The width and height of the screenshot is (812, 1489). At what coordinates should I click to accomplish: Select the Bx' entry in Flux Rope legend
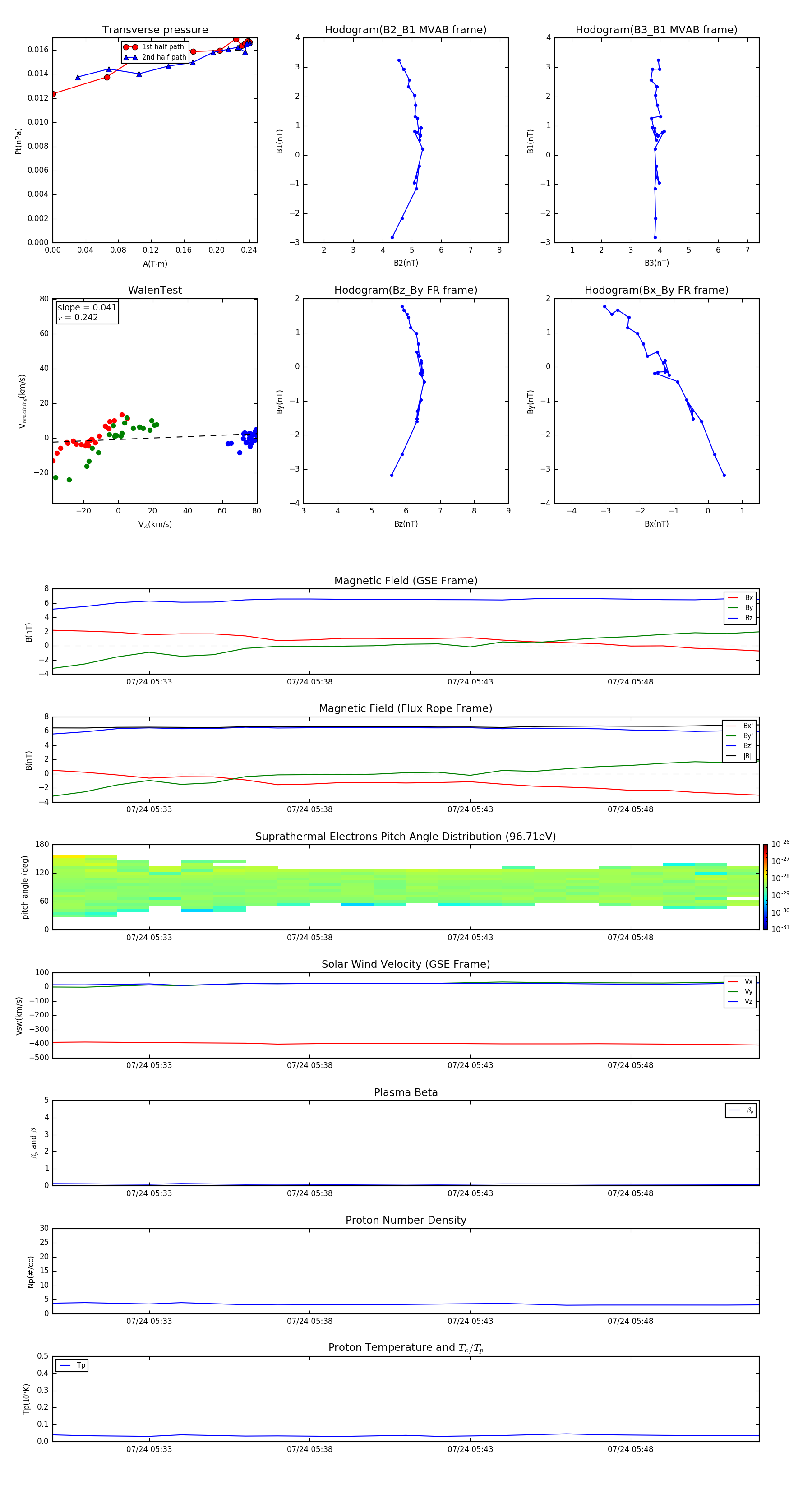[x=740, y=726]
